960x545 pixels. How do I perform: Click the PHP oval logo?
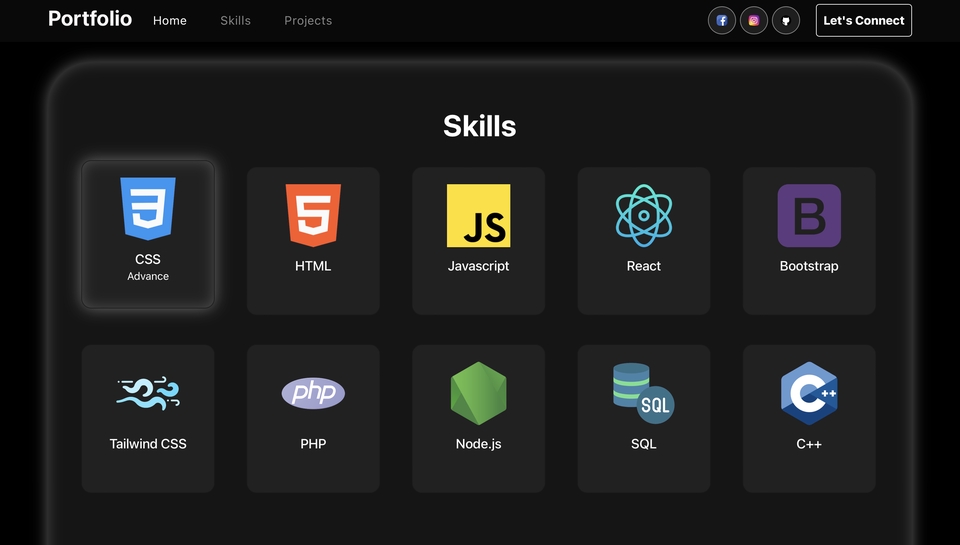tap(313, 393)
